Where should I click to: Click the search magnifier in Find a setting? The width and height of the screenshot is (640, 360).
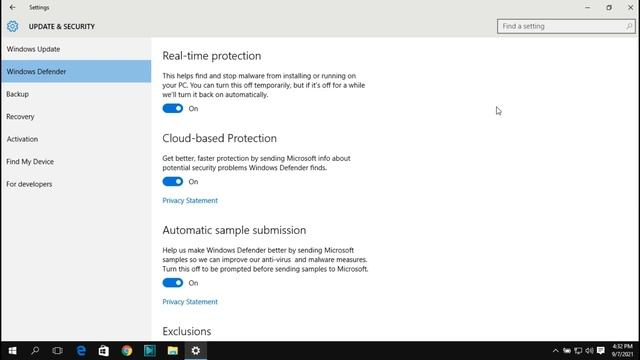click(x=629, y=26)
